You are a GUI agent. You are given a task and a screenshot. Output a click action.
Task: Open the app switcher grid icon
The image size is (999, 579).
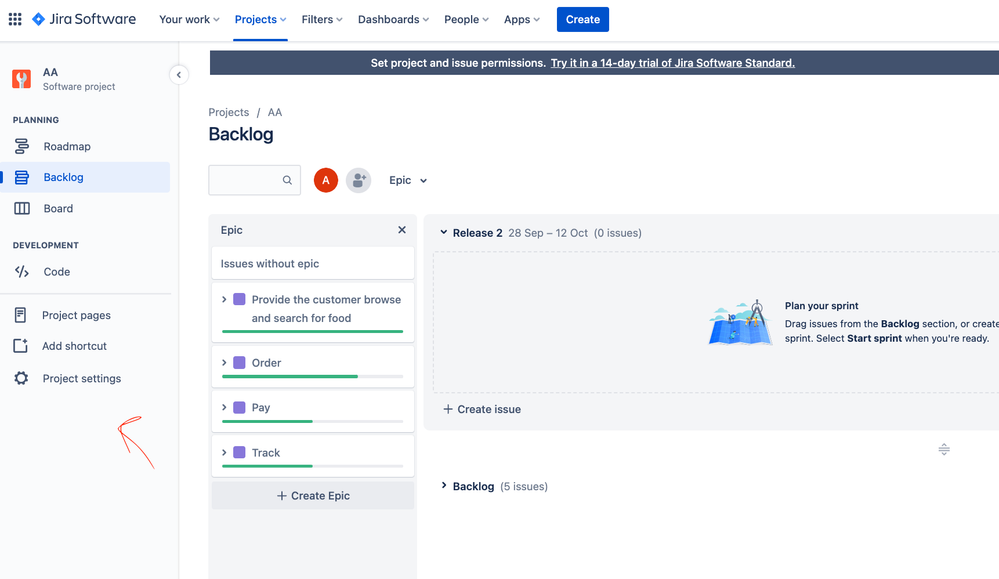click(x=15, y=19)
